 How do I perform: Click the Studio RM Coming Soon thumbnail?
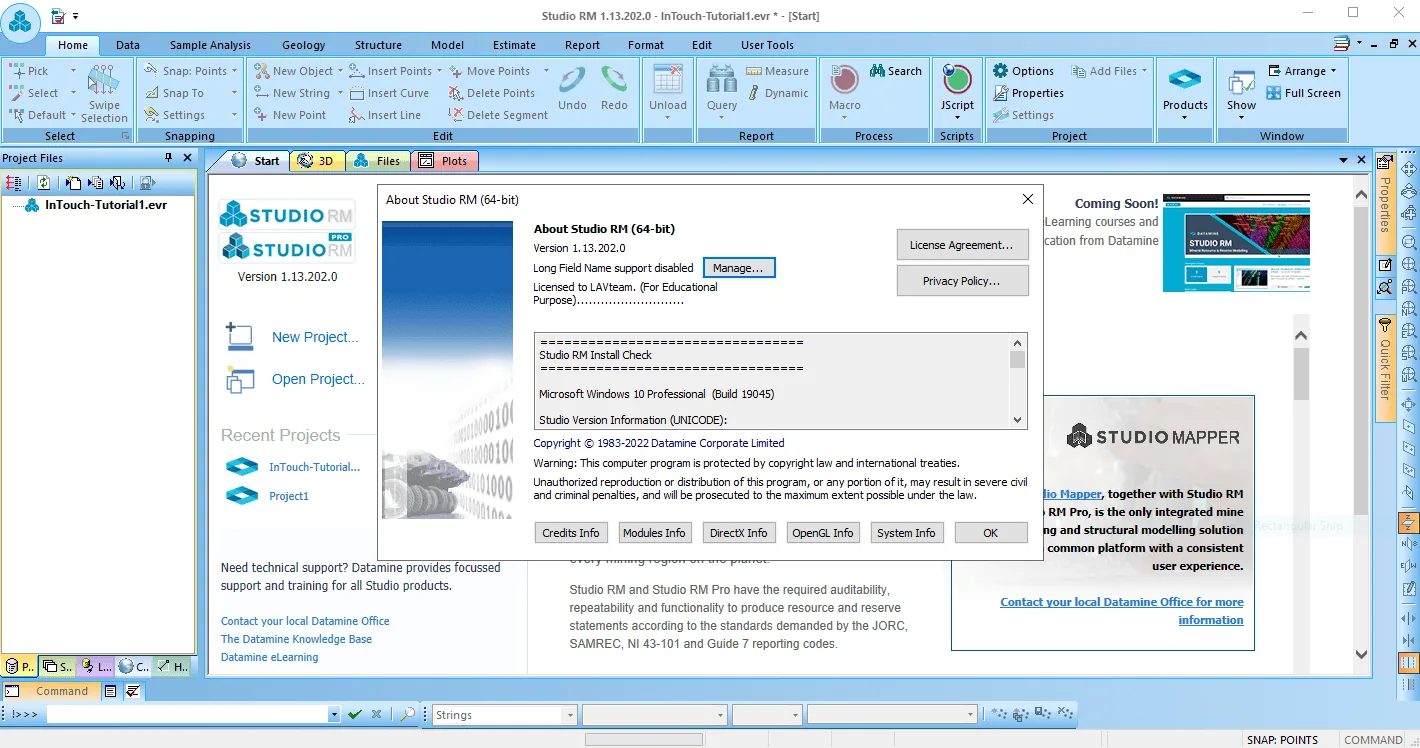1236,243
